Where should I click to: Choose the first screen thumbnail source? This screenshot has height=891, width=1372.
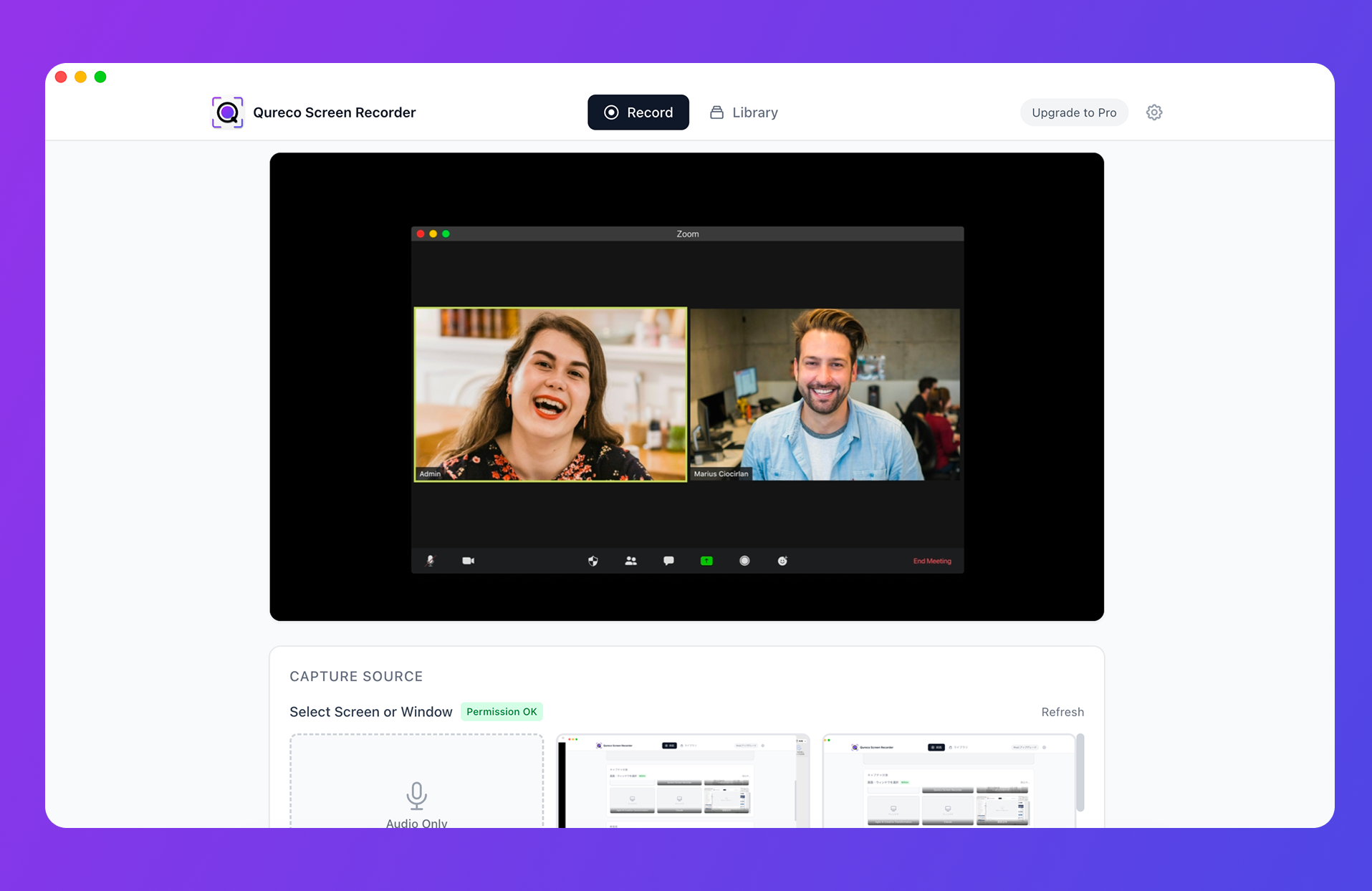point(683,781)
